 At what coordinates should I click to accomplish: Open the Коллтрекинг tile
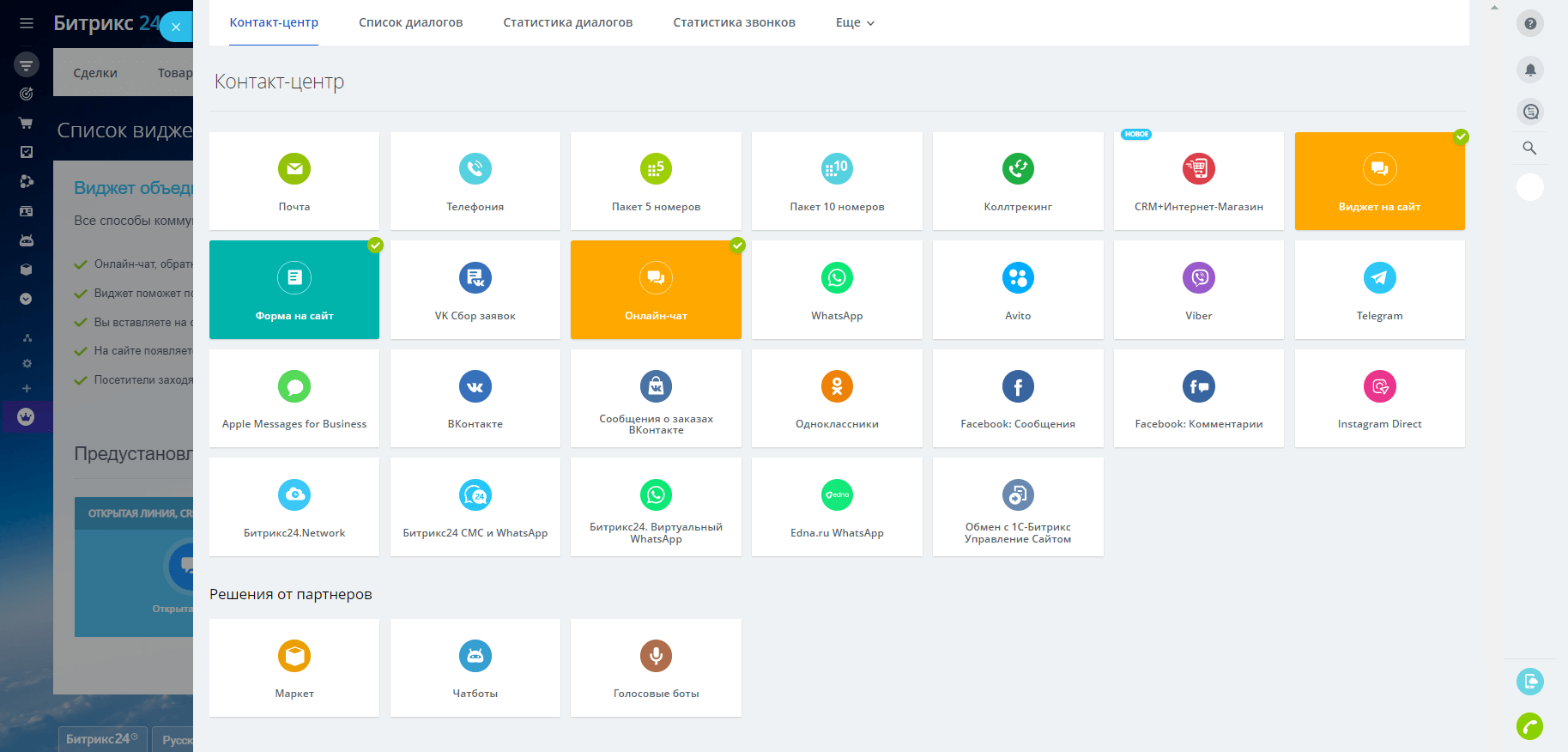(x=1018, y=181)
